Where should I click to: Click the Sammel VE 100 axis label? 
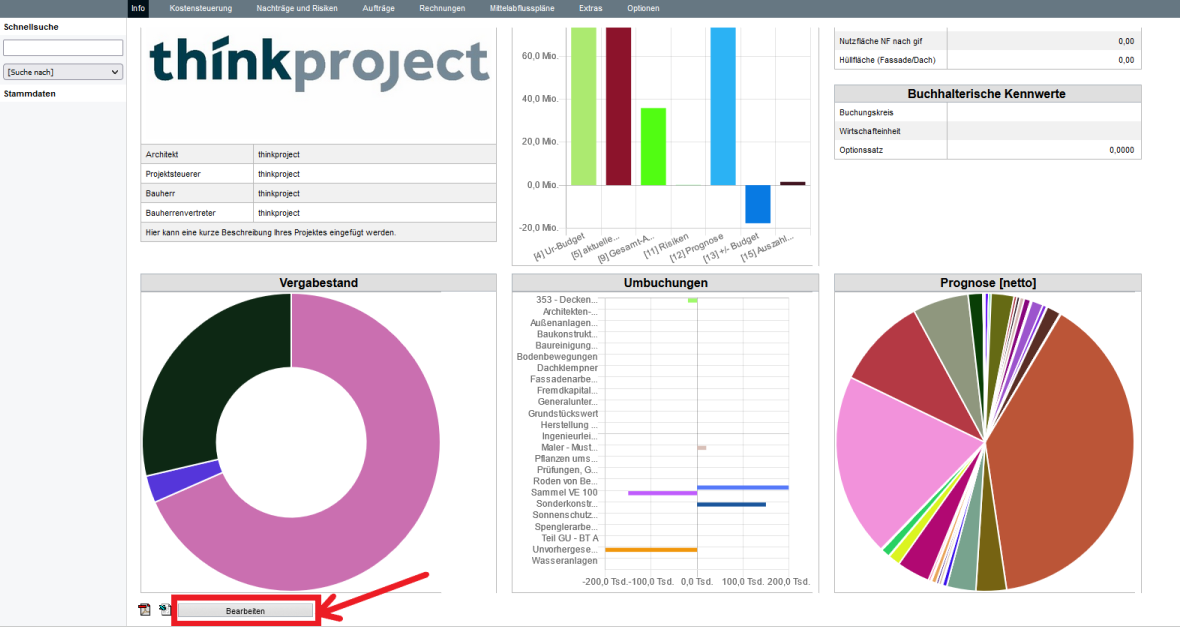(564, 492)
